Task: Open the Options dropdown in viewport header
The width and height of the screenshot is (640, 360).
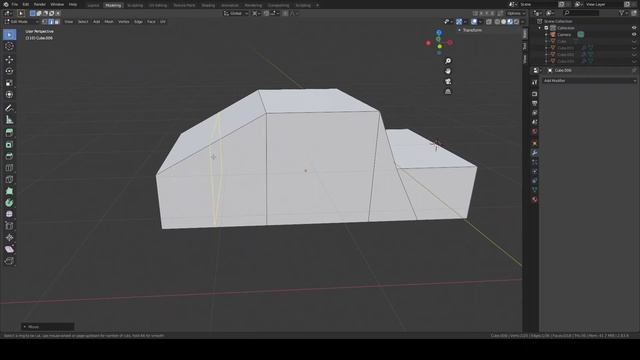Action: pyautogui.click(x=516, y=13)
